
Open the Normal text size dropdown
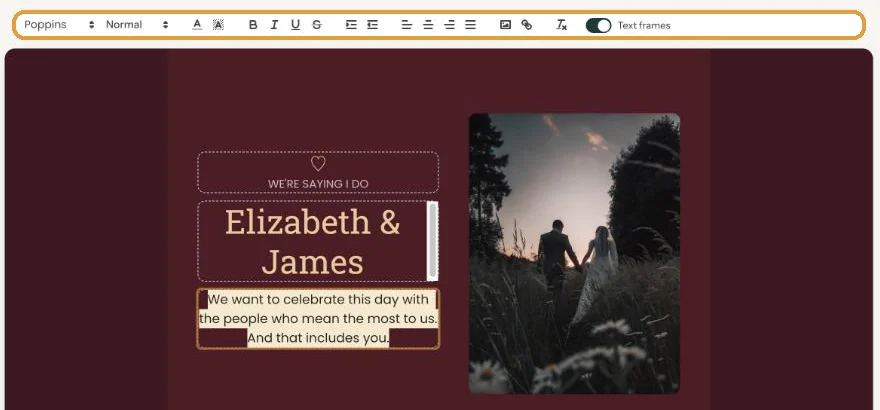click(x=137, y=25)
